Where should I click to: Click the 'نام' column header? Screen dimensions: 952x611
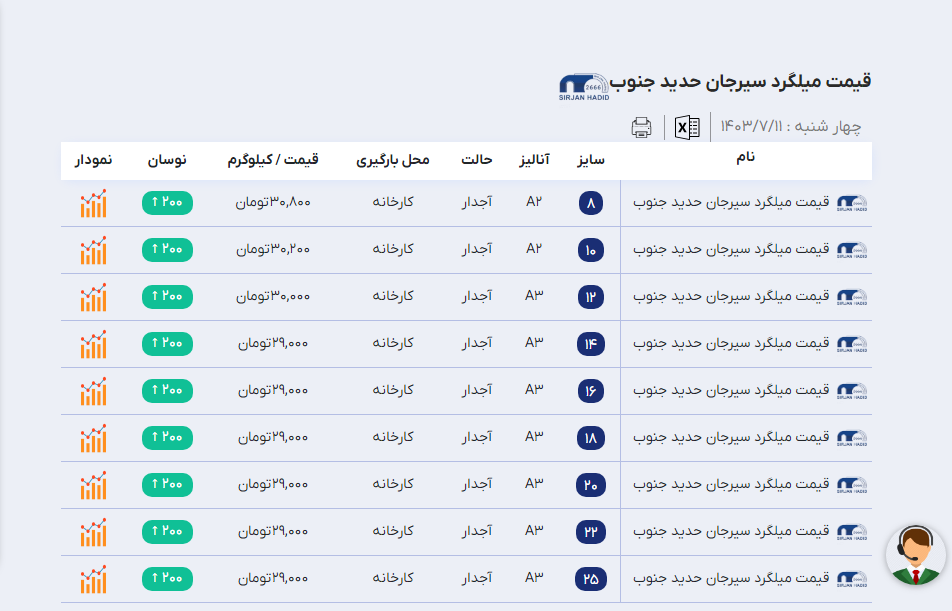(745, 158)
